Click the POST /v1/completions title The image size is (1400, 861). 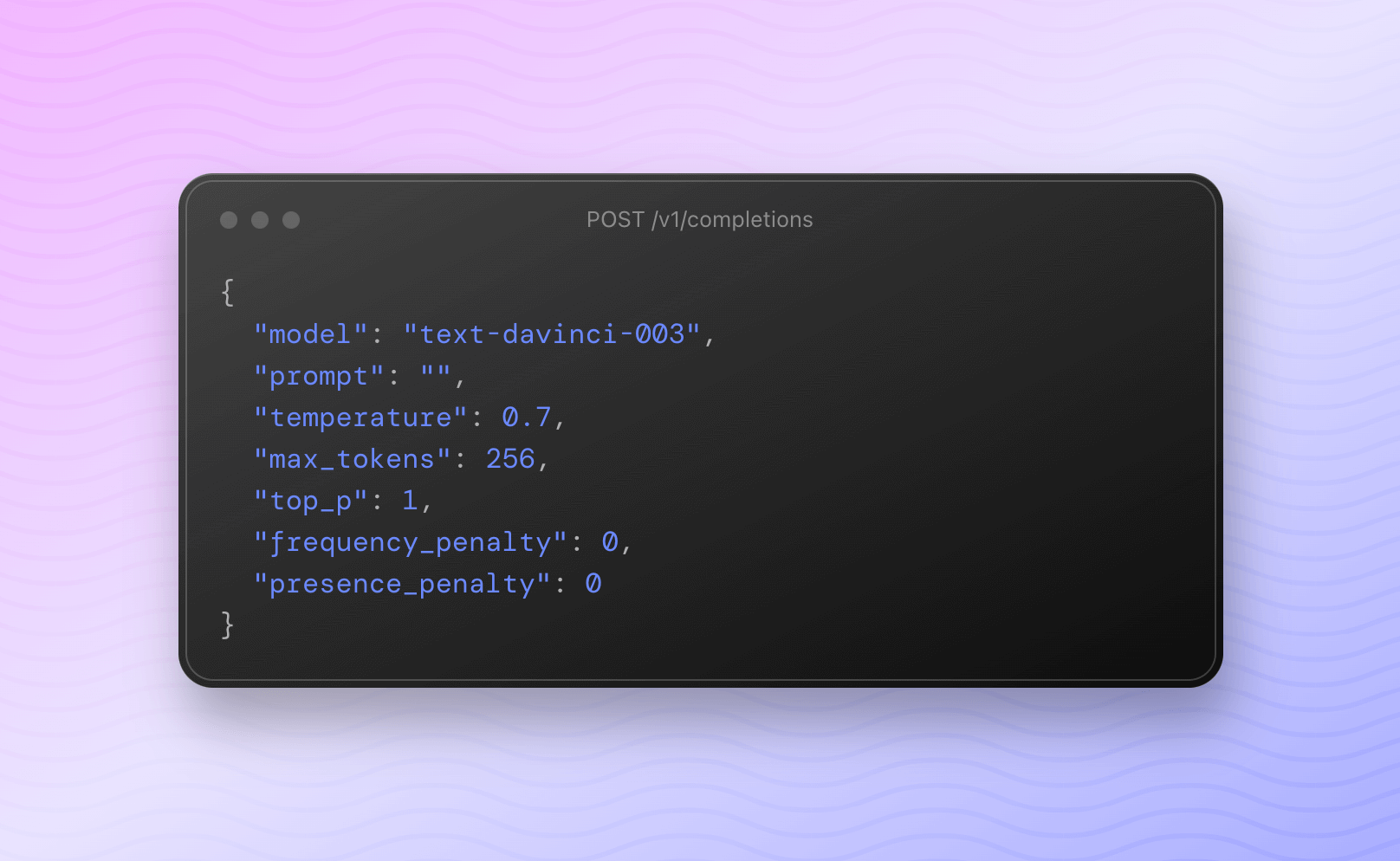(x=700, y=220)
